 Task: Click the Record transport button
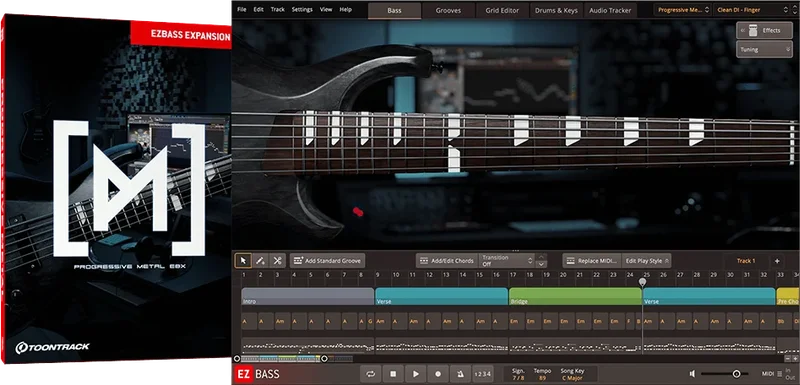click(438, 374)
